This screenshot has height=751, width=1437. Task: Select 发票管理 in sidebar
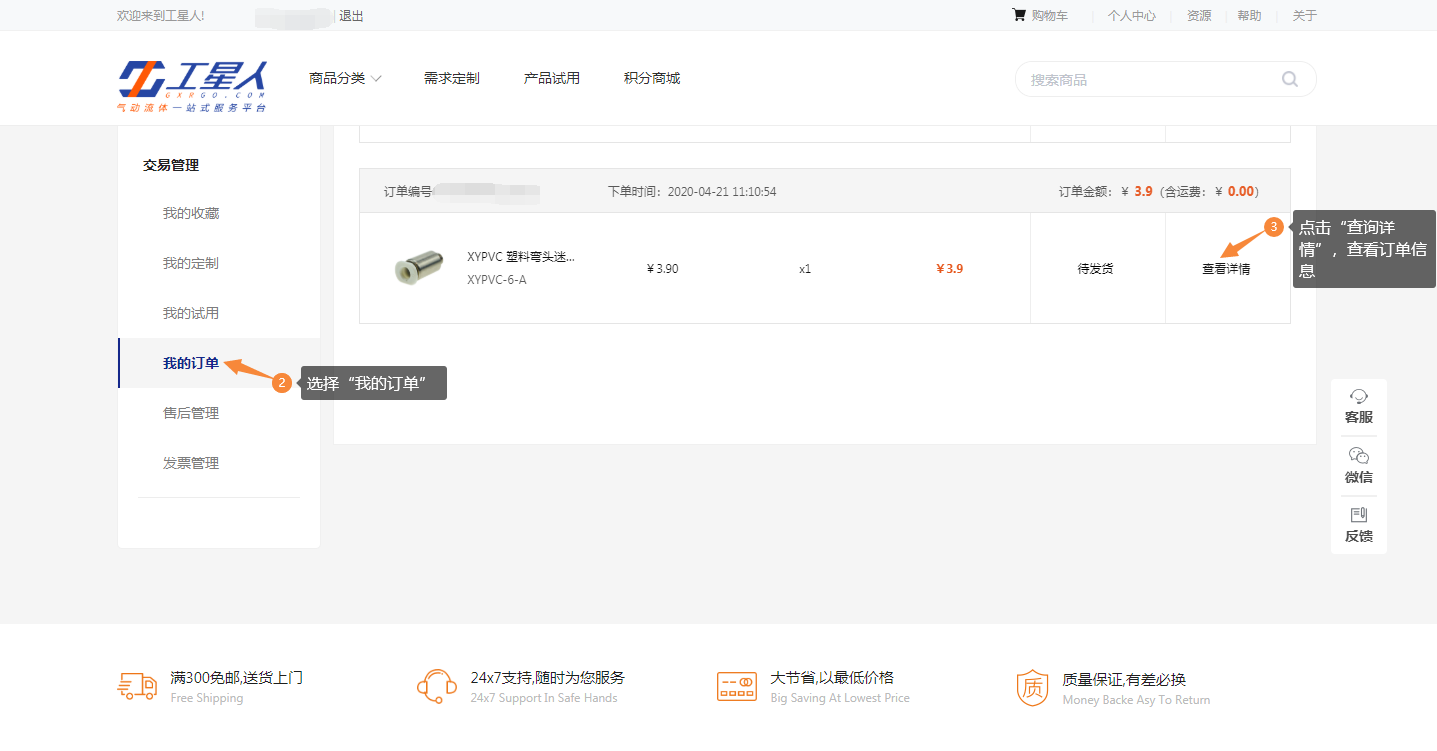click(x=191, y=463)
